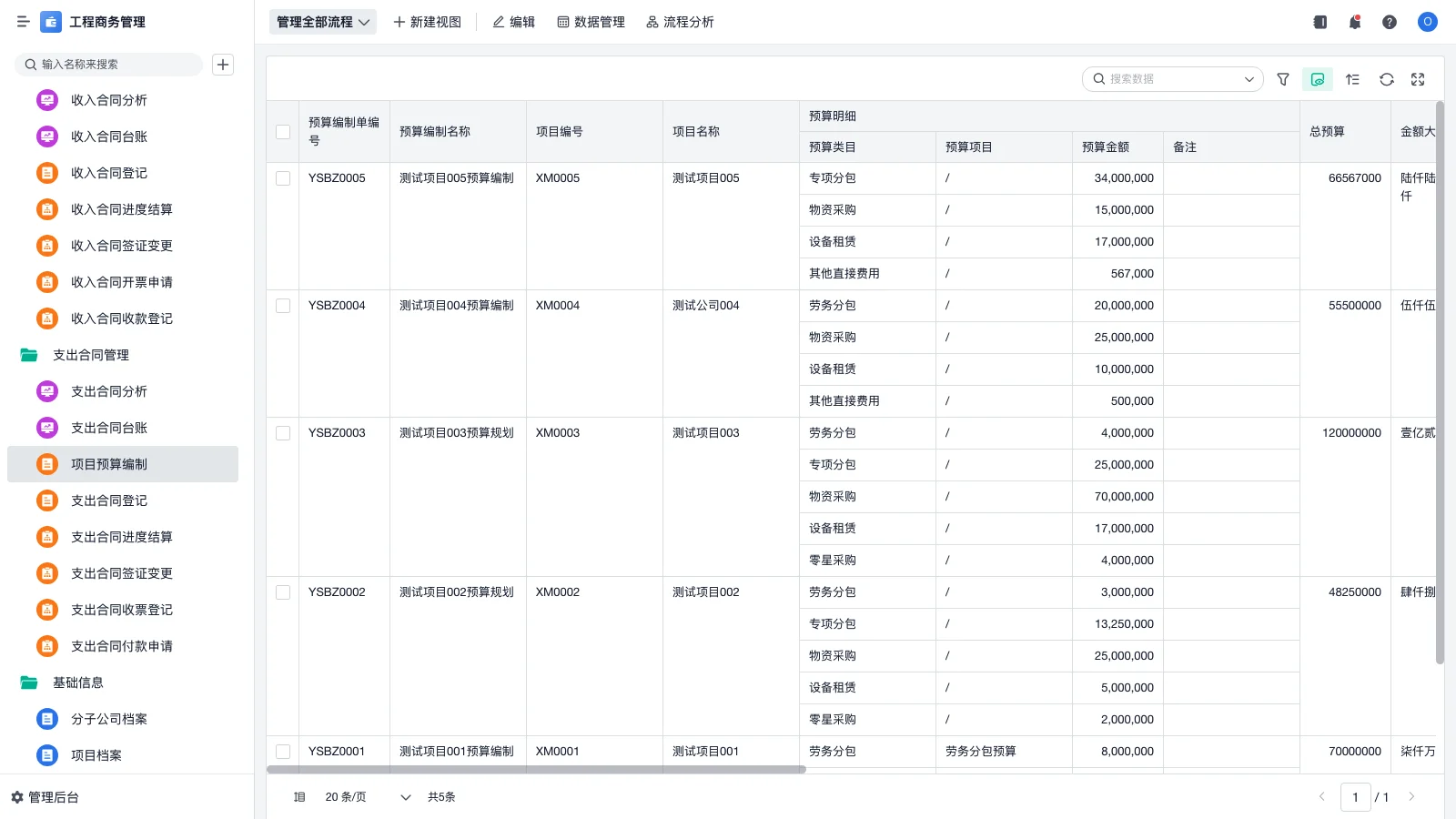Refresh the table data

point(1386,79)
